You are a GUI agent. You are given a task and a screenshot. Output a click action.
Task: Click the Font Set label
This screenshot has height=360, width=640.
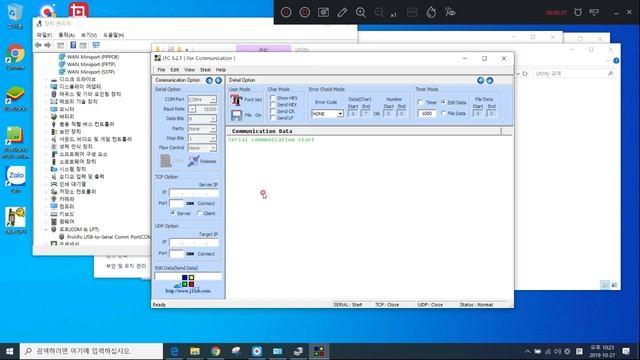pyautogui.click(x=253, y=100)
